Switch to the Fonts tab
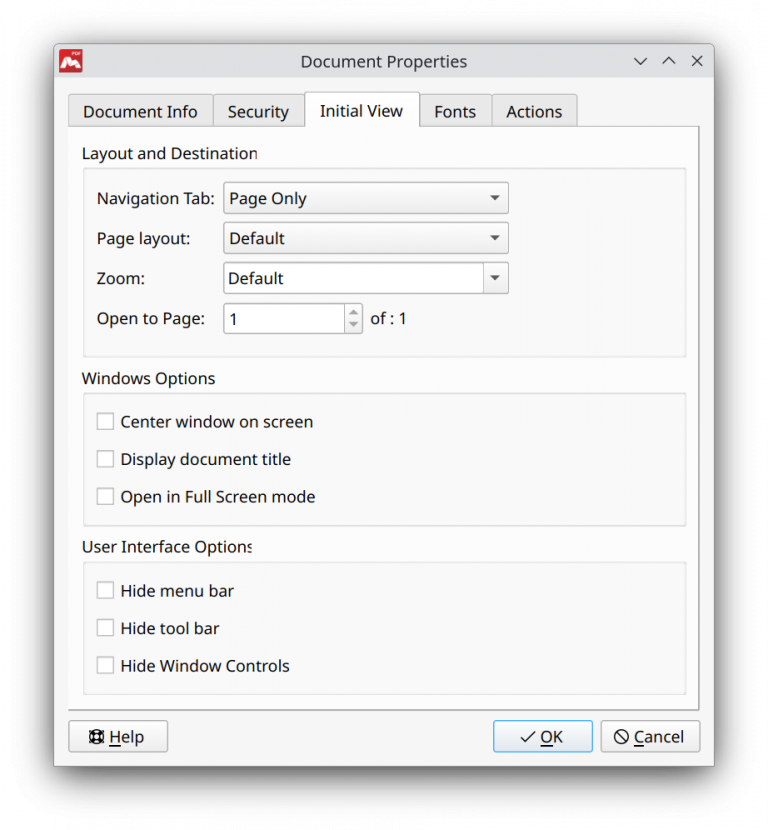Image resolution: width=768 pixels, height=830 pixels. [455, 111]
